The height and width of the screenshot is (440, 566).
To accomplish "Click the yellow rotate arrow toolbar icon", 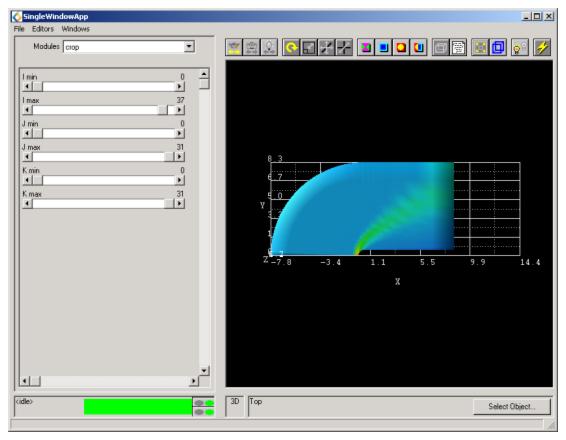I will 291,47.
